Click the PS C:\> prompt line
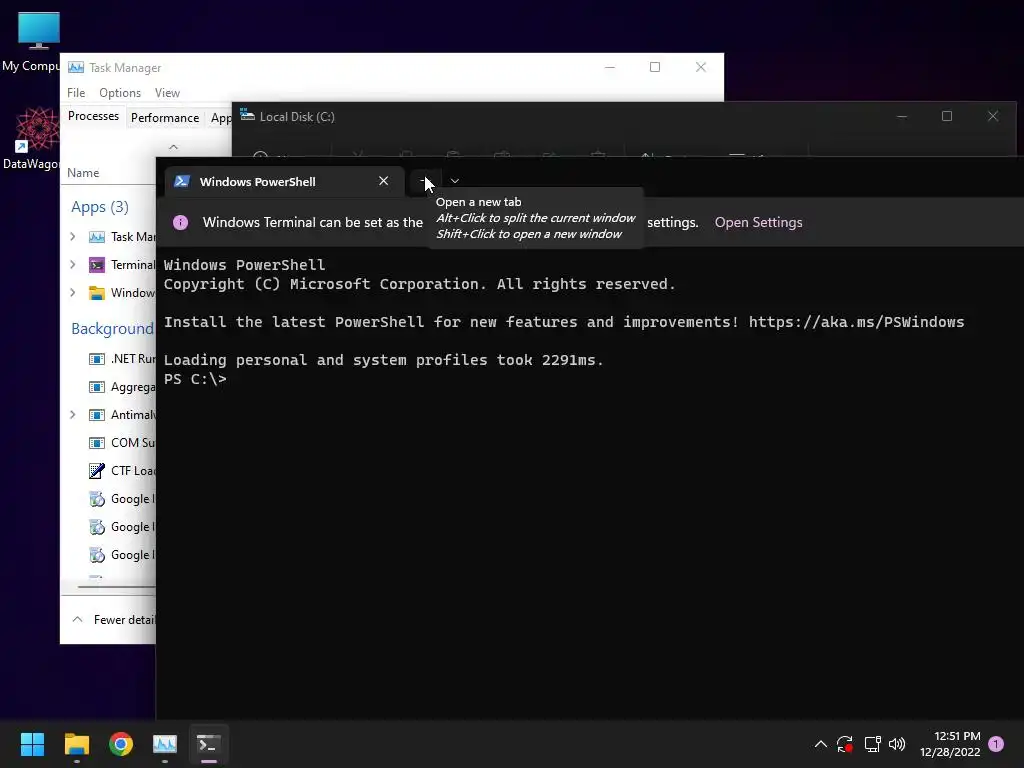 195,379
